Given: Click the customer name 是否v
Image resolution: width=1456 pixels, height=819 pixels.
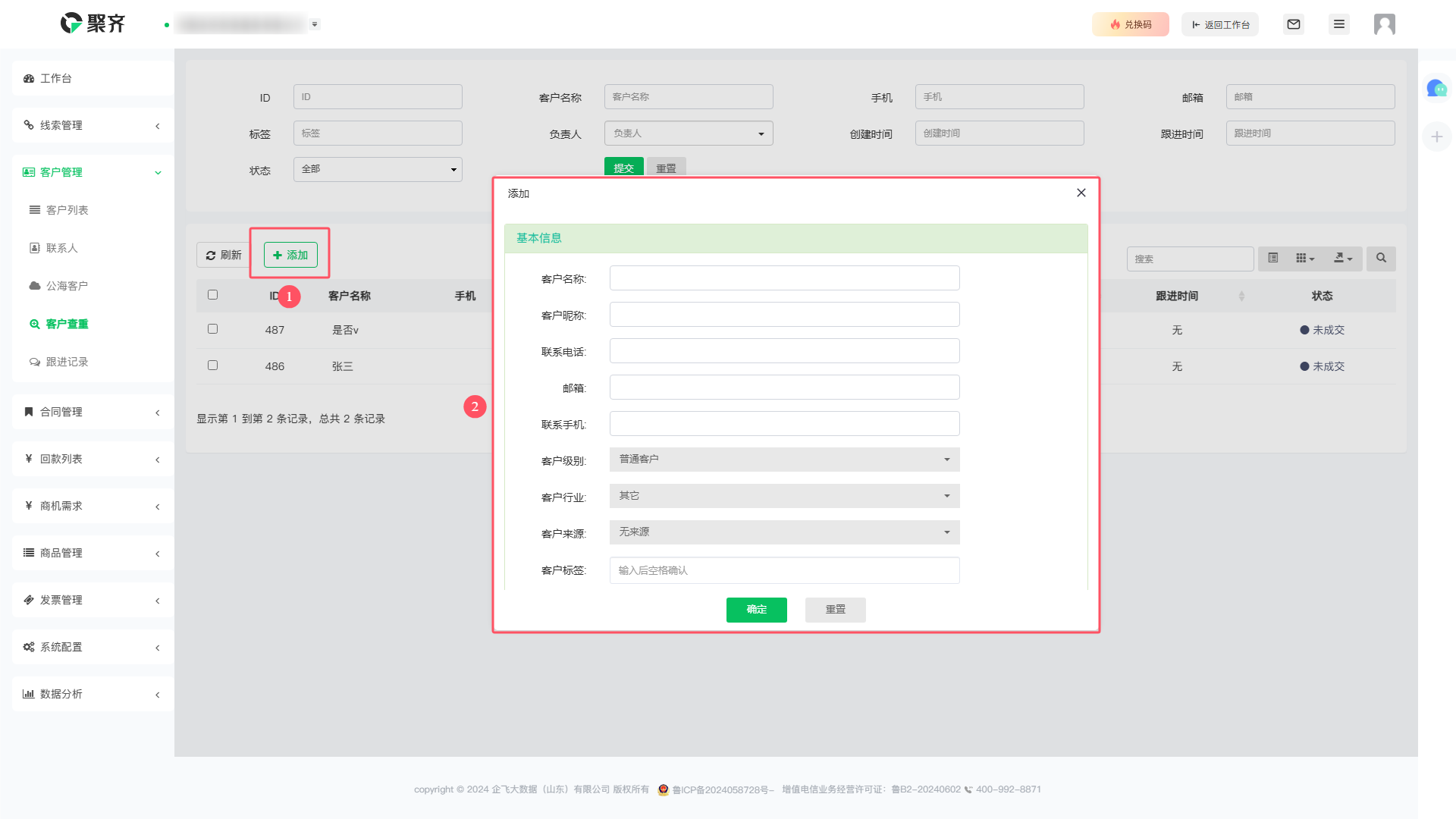Looking at the screenshot, I should point(345,330).
